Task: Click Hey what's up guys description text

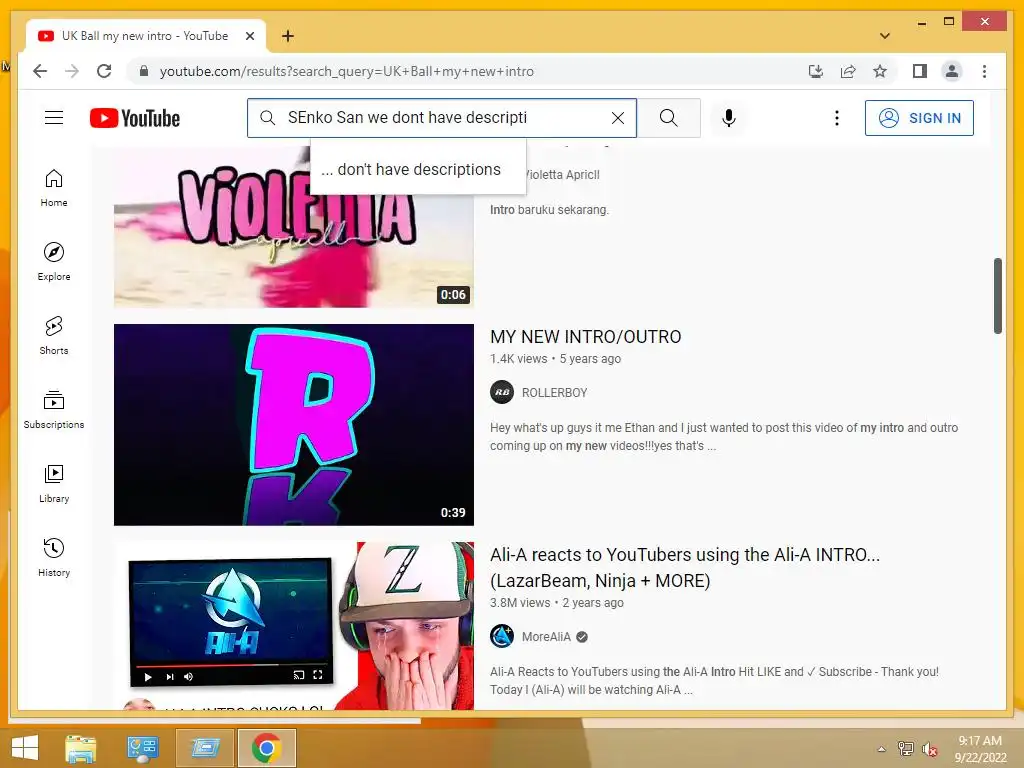Action: (x=724, y=437)
